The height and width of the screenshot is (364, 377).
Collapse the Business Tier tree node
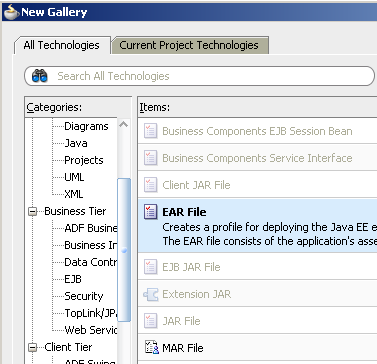(32, 211)
